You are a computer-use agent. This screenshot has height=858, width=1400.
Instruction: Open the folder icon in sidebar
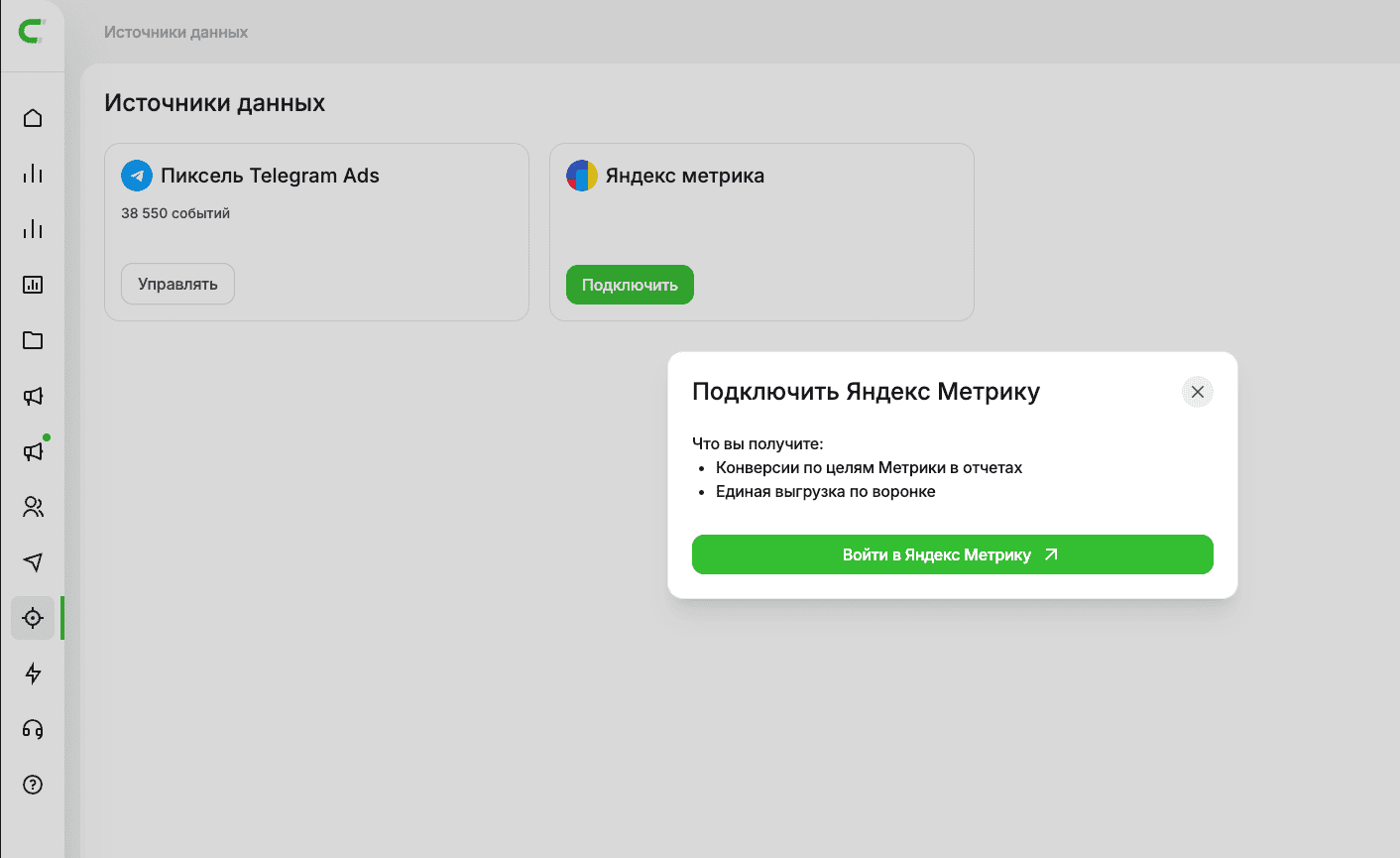click(33, 340)
